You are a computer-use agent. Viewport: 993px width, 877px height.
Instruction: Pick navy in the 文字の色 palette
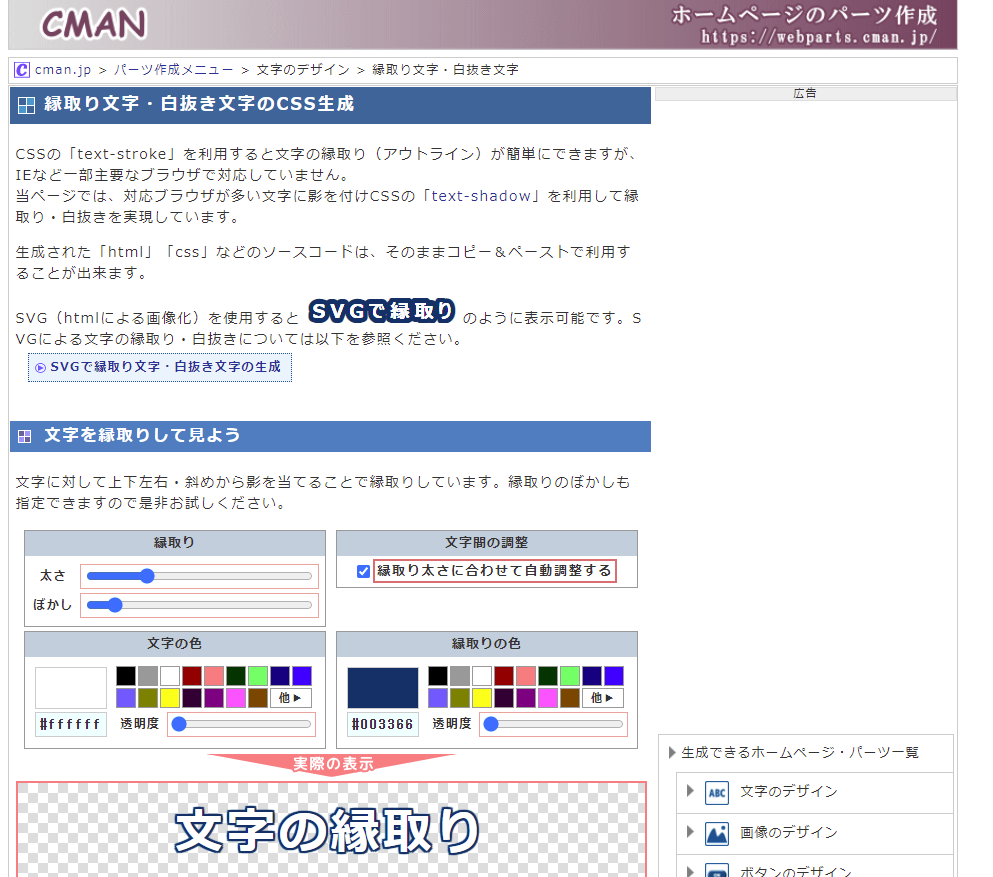[x=280, y=676]
